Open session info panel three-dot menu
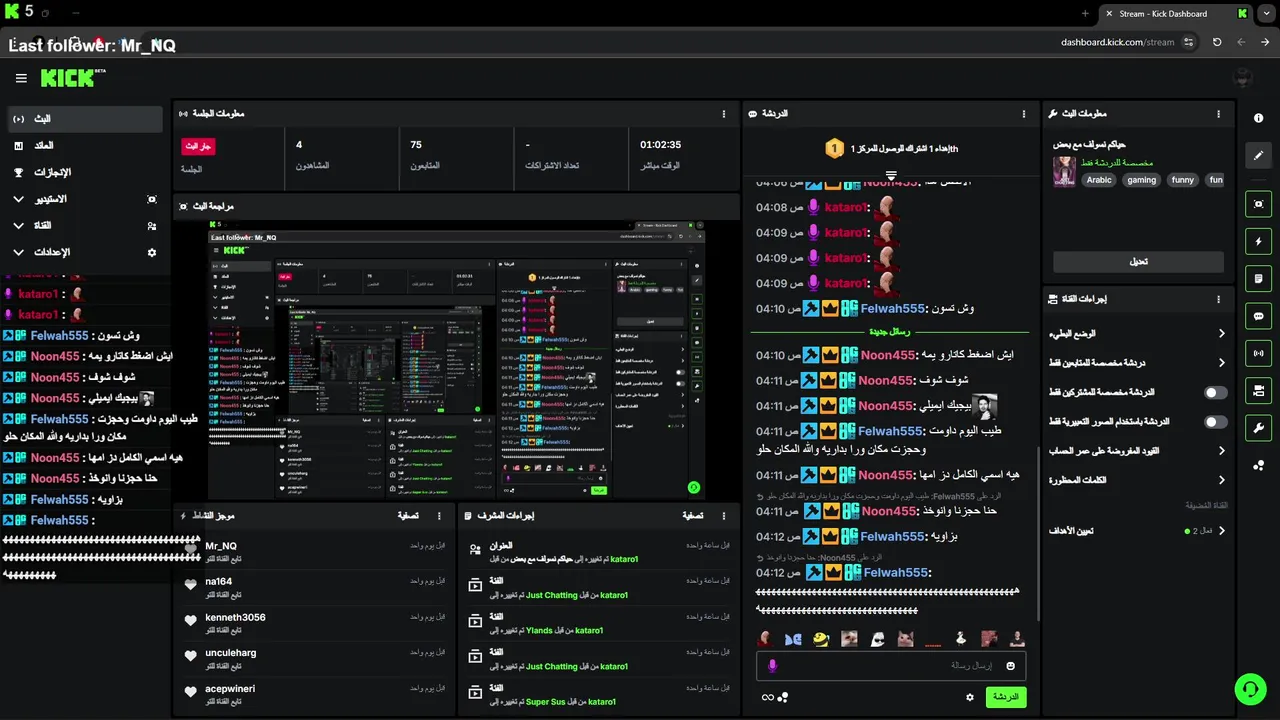Viewport: 1280px width, 720px height. pos(724,114)
